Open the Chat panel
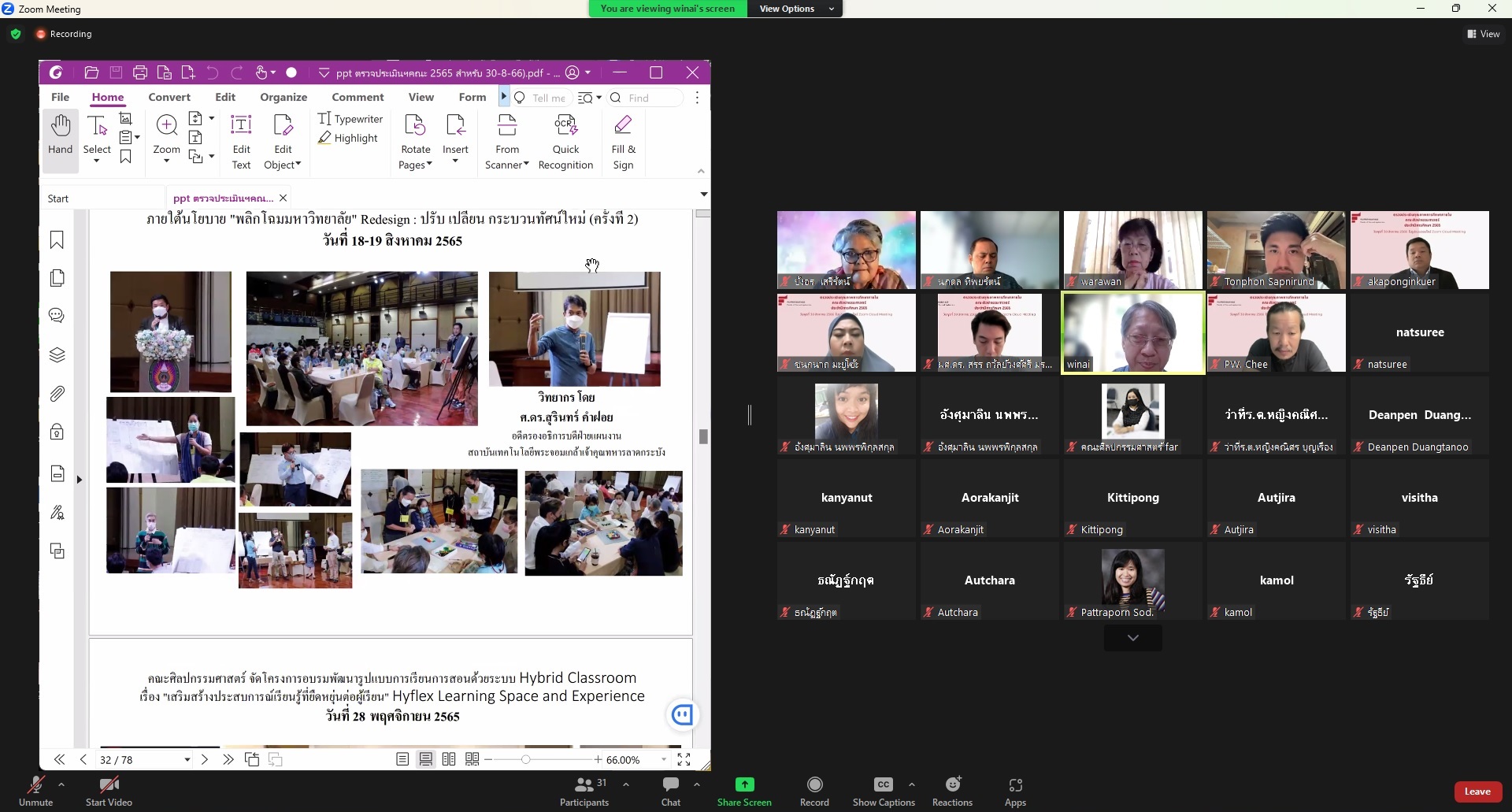This screenshot has width=1512, height=812. (x=671, y=791)
